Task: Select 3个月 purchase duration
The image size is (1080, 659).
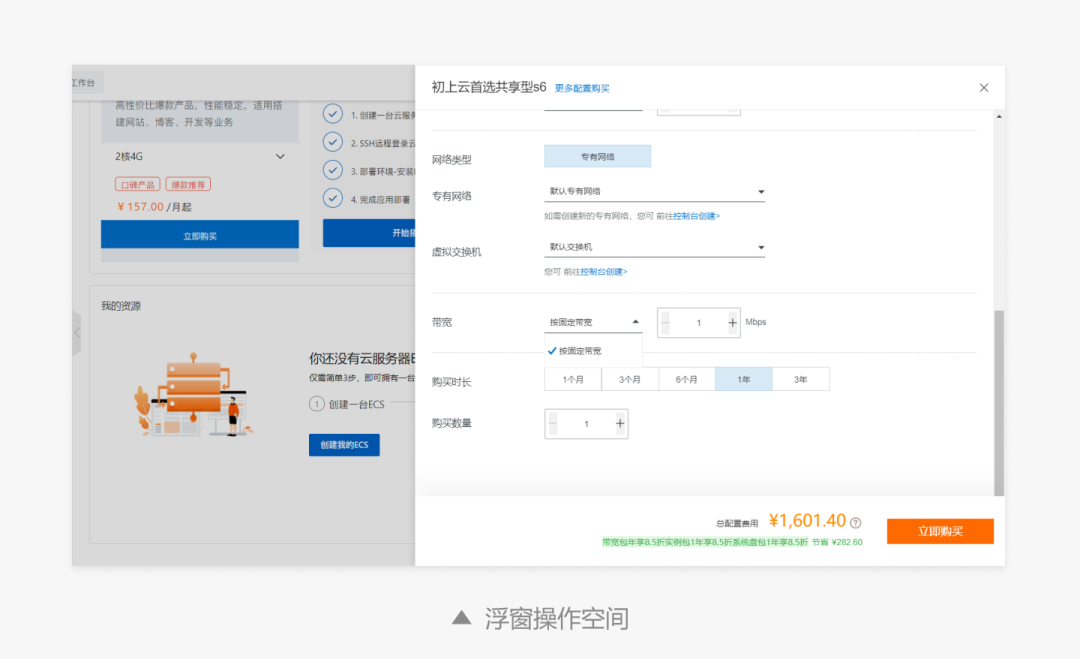Action: coord(630,379)
